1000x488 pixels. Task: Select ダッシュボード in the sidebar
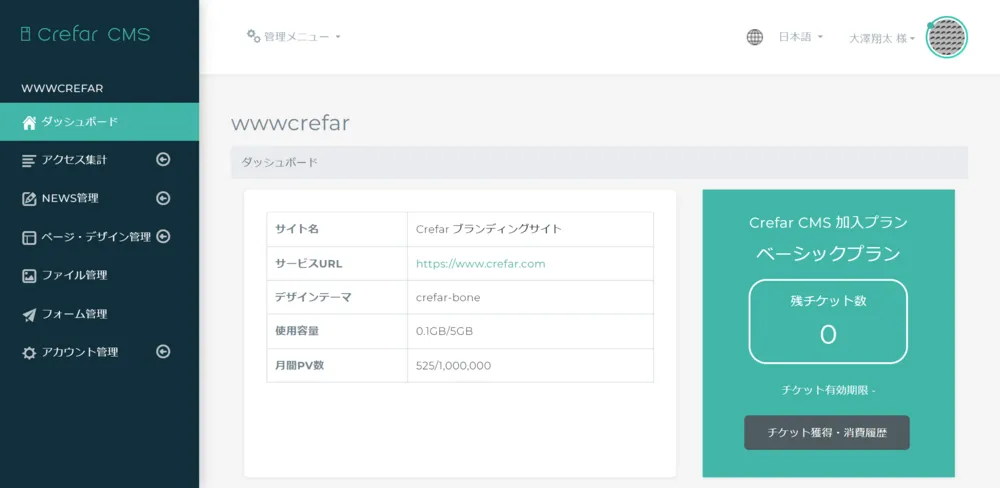click(99, 122)
